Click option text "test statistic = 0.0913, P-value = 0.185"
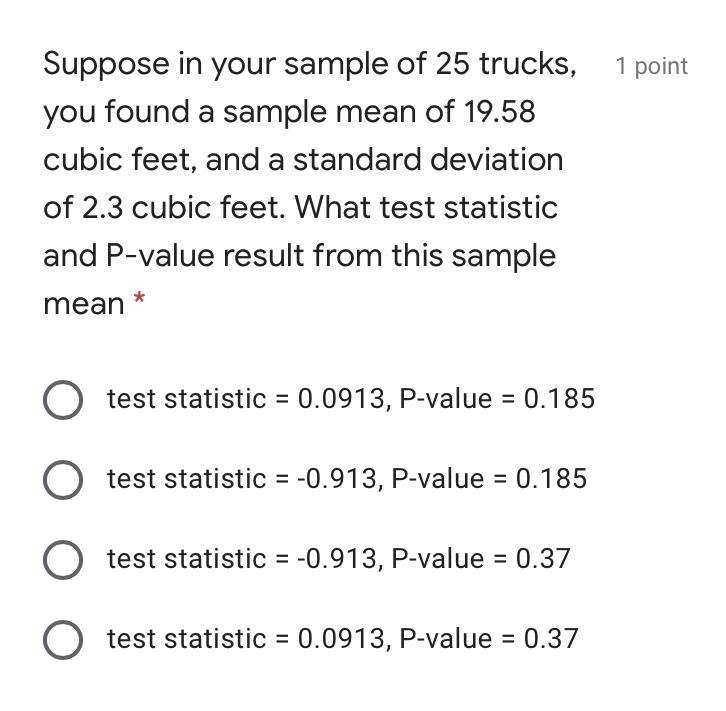The width and height of the screenshot is (726, 711). pos(351,399)
